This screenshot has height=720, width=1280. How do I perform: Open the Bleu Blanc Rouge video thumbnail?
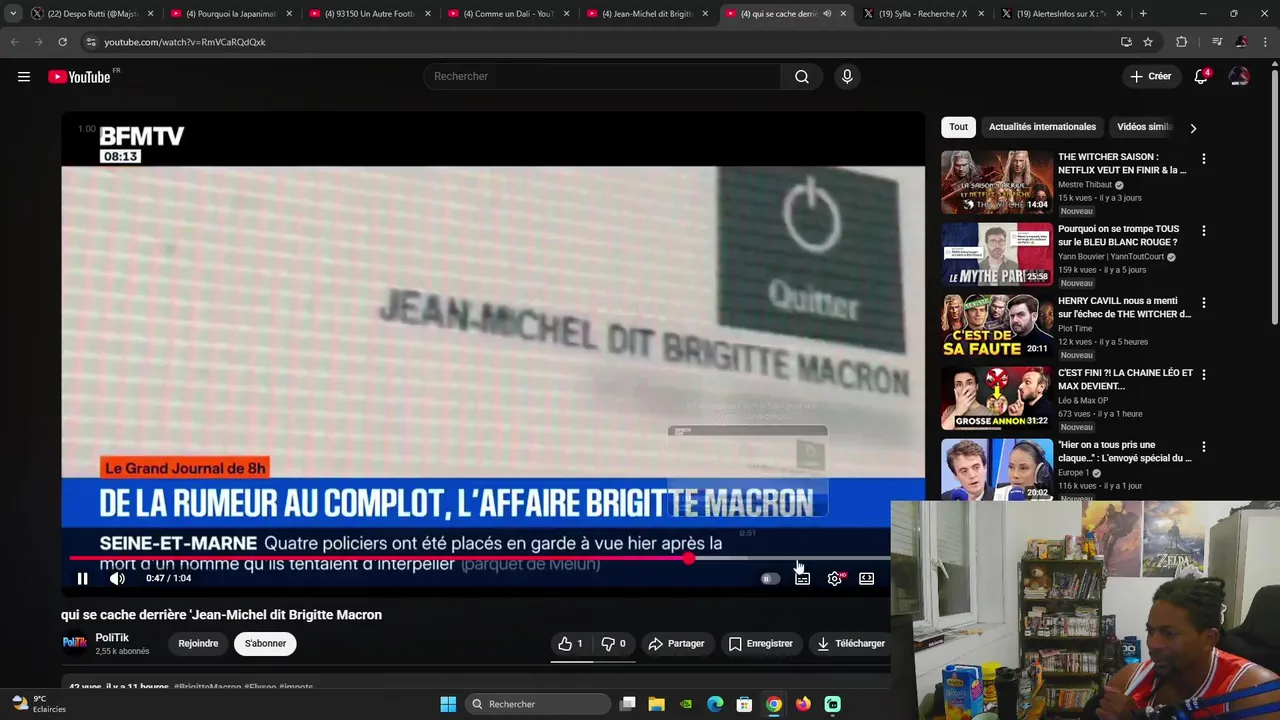point(997,254)
